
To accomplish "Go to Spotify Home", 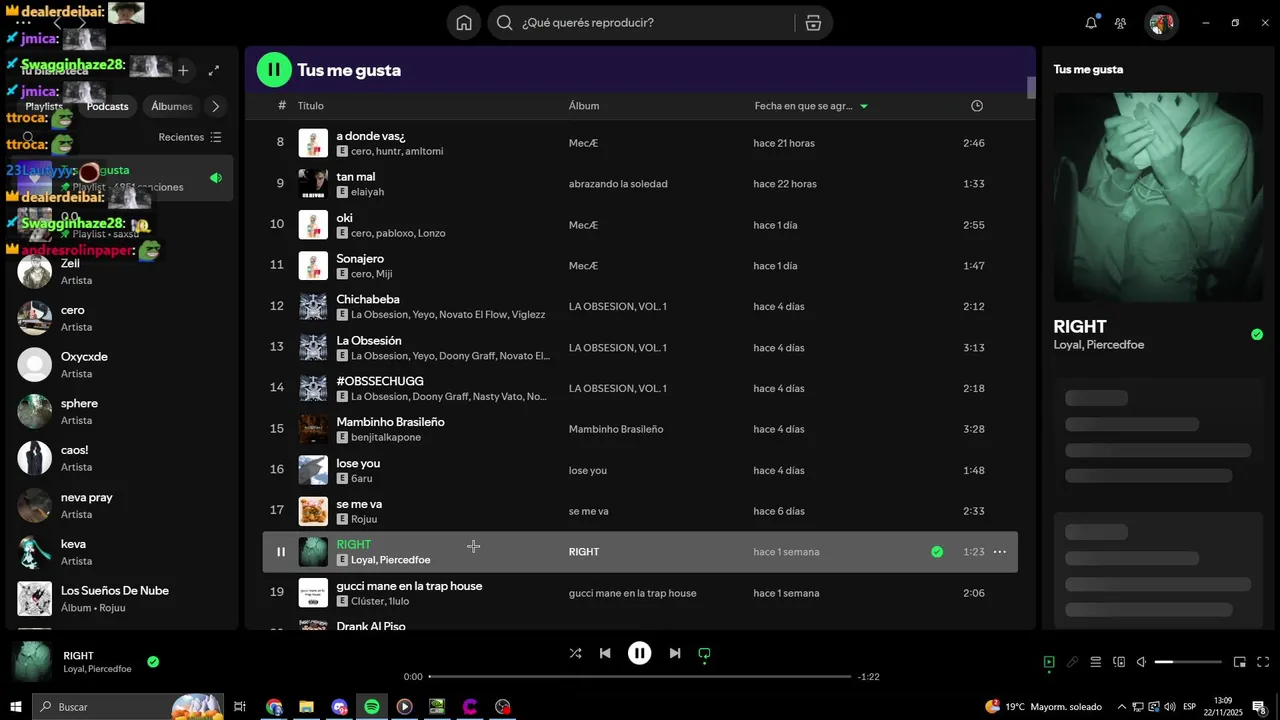I will (x=464, y=23).
